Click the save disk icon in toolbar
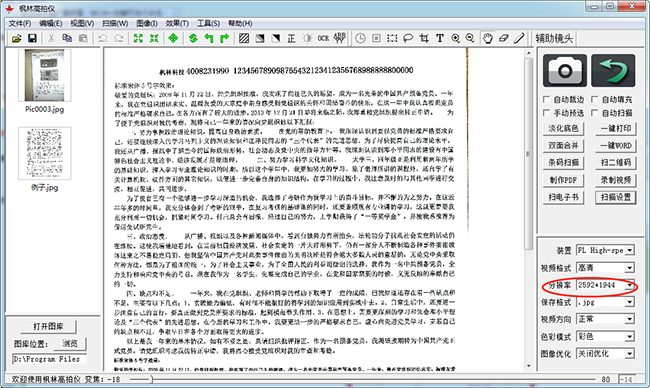 point(32,39)
